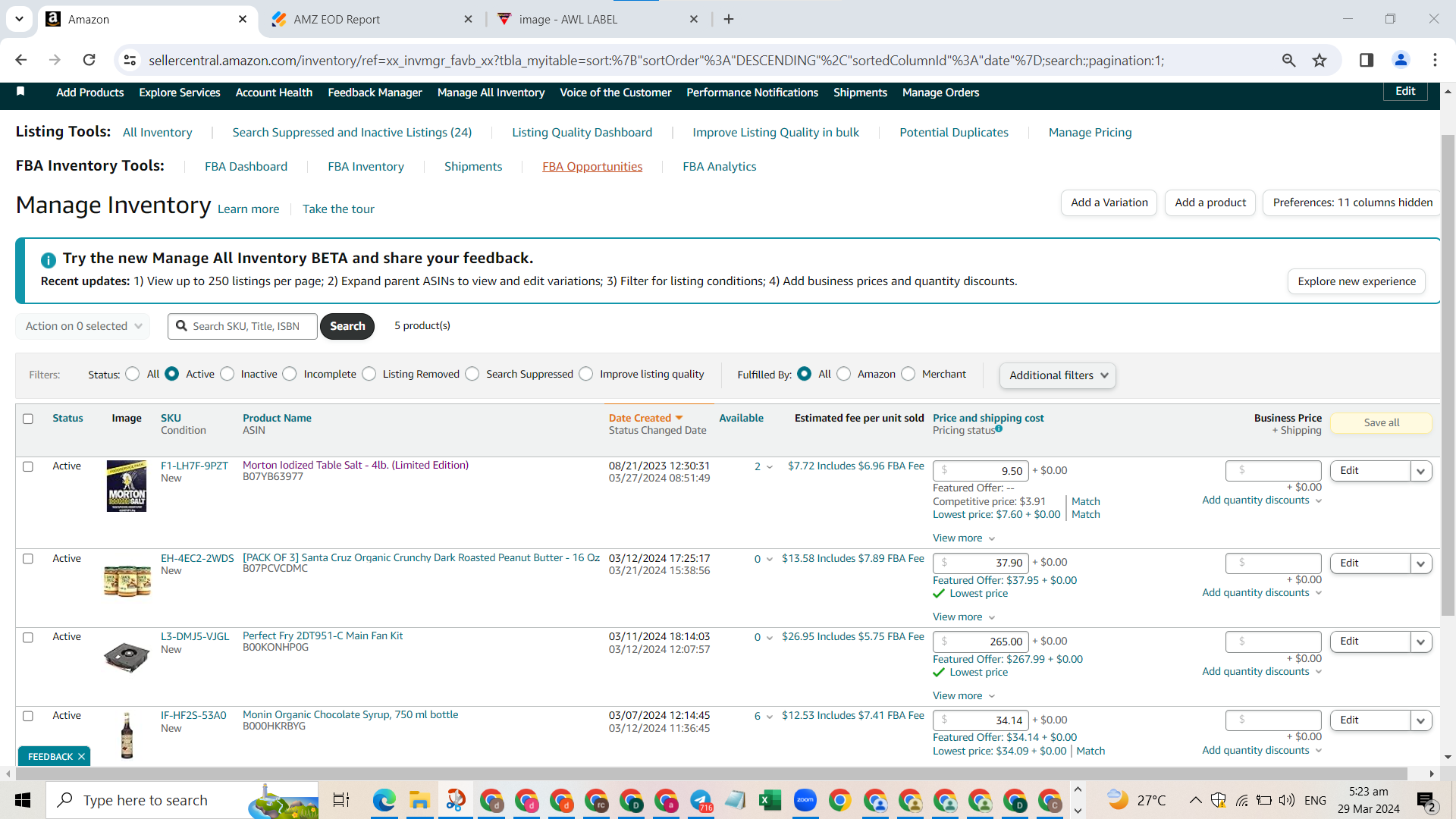Screen dimensions: 1456x819
Task: Open Windows Start menu
Action: 23,800
